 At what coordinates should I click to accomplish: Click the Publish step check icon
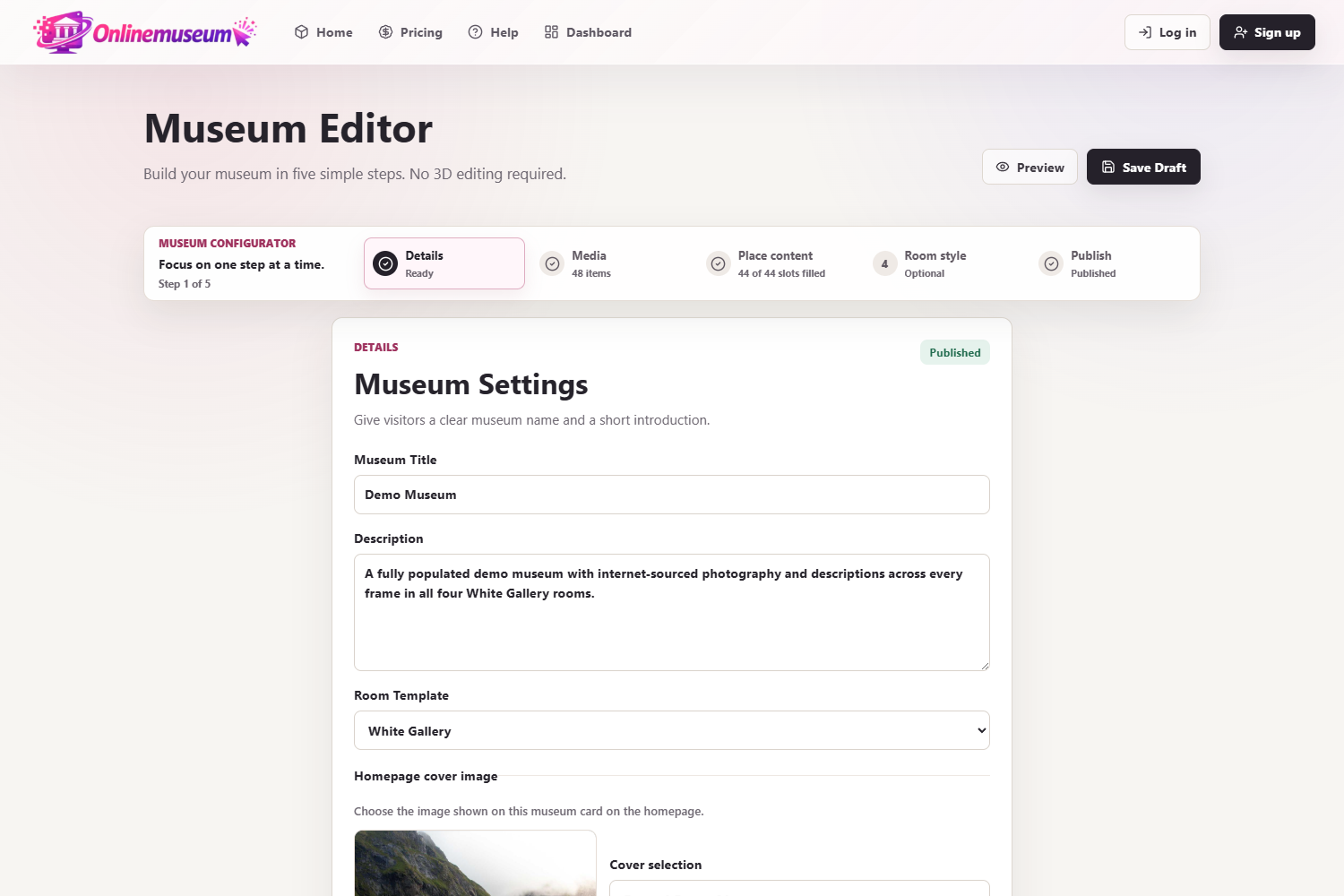point(1051,263)
